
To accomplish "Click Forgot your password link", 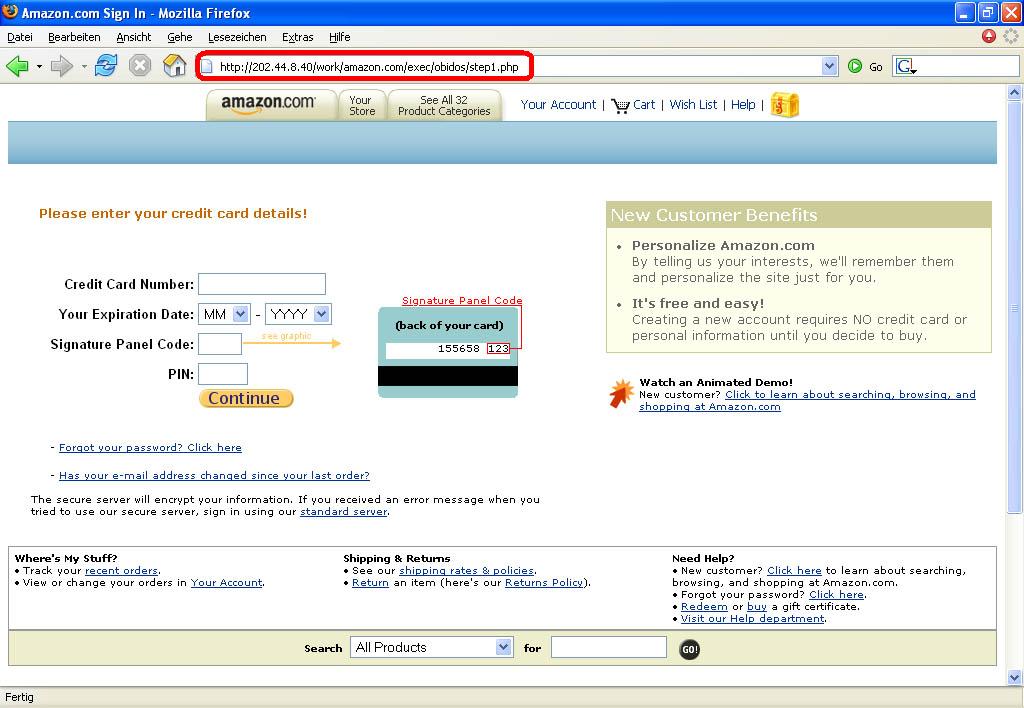I will point(150,447).
